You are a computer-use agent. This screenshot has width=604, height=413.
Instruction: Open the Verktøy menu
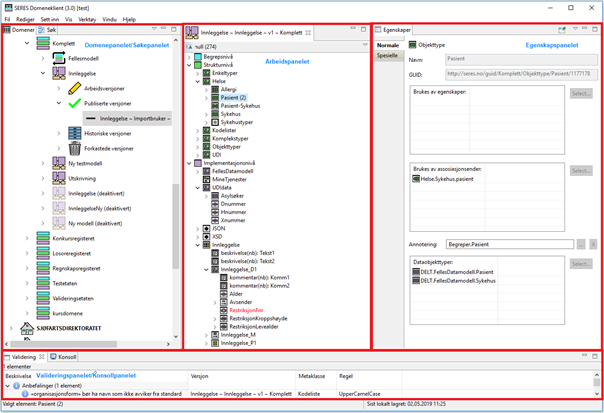[x=87, y=19]
